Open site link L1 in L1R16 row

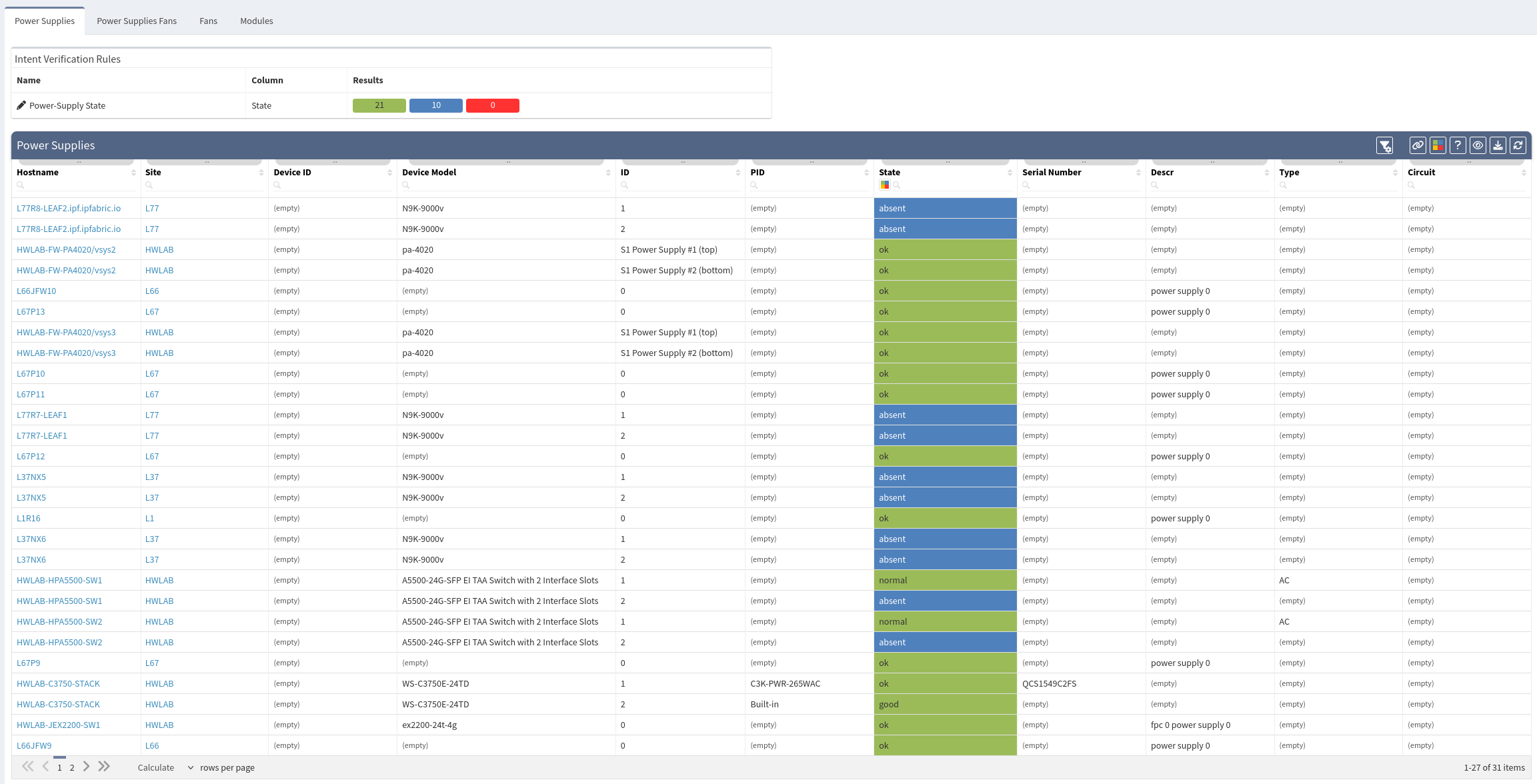point(149,519)
